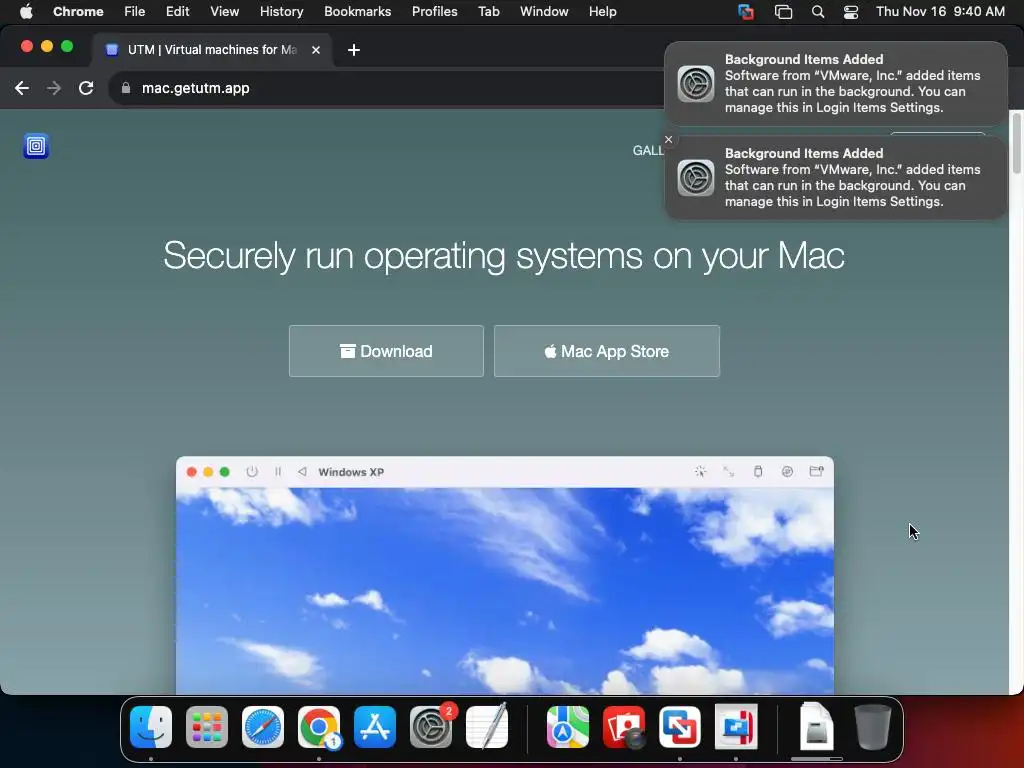Screen dimensions: 1024x768
Task: Click the resize arrows icon in Windows XP toolbar
Action: 728,472
